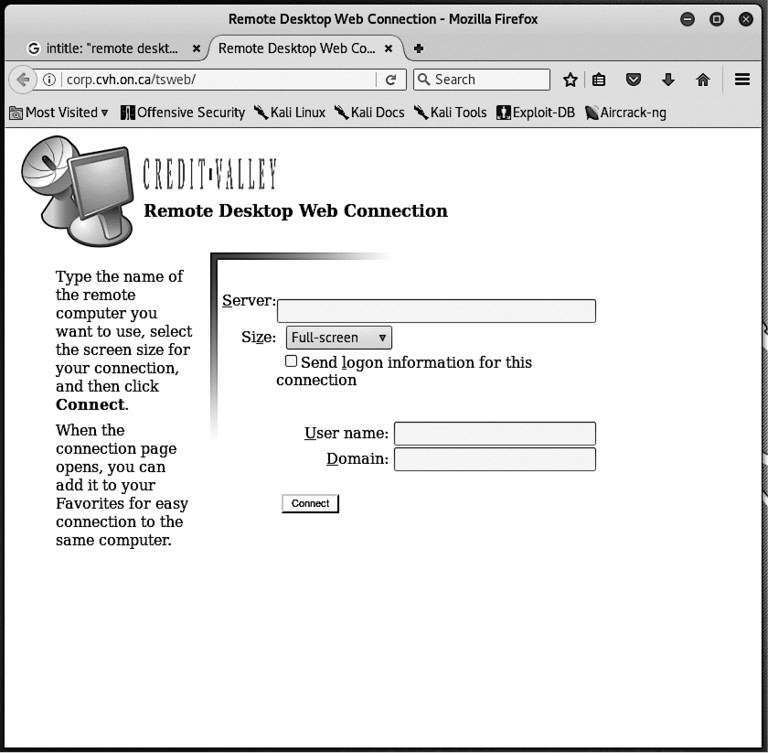Screen dimensions: 768x753
Task: Open the Kali Tools bookmark
Action: coord(450,113)
